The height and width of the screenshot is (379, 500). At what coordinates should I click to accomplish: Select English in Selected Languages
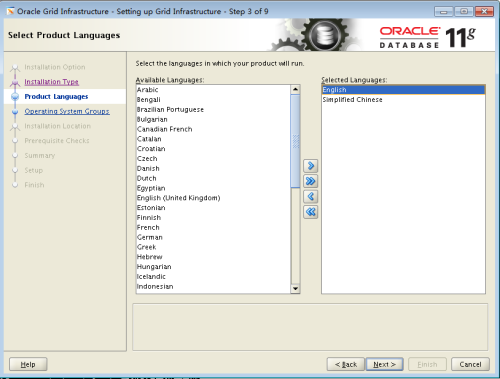tap(403, 90)
